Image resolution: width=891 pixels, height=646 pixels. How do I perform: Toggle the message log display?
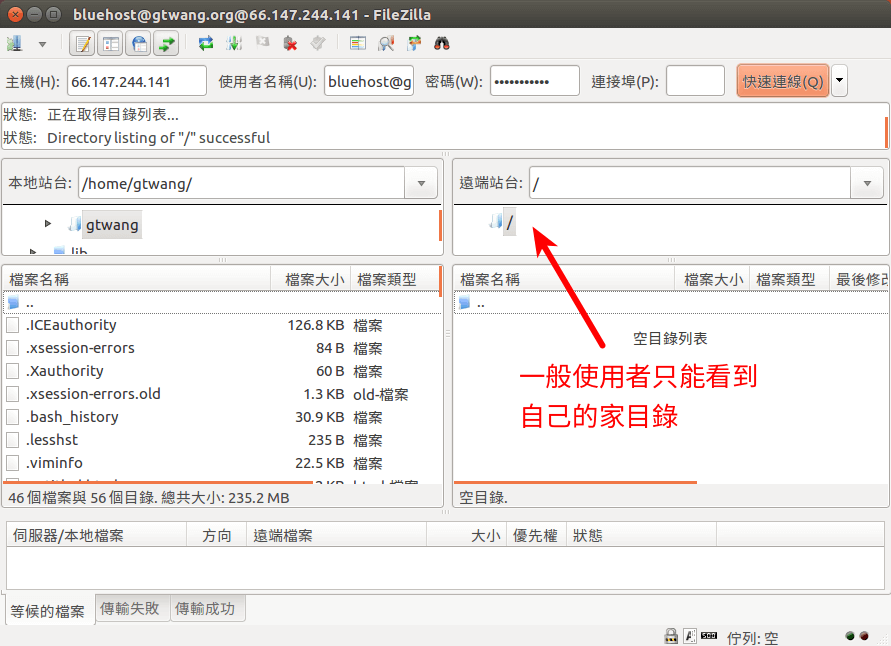tap(84, 44)
